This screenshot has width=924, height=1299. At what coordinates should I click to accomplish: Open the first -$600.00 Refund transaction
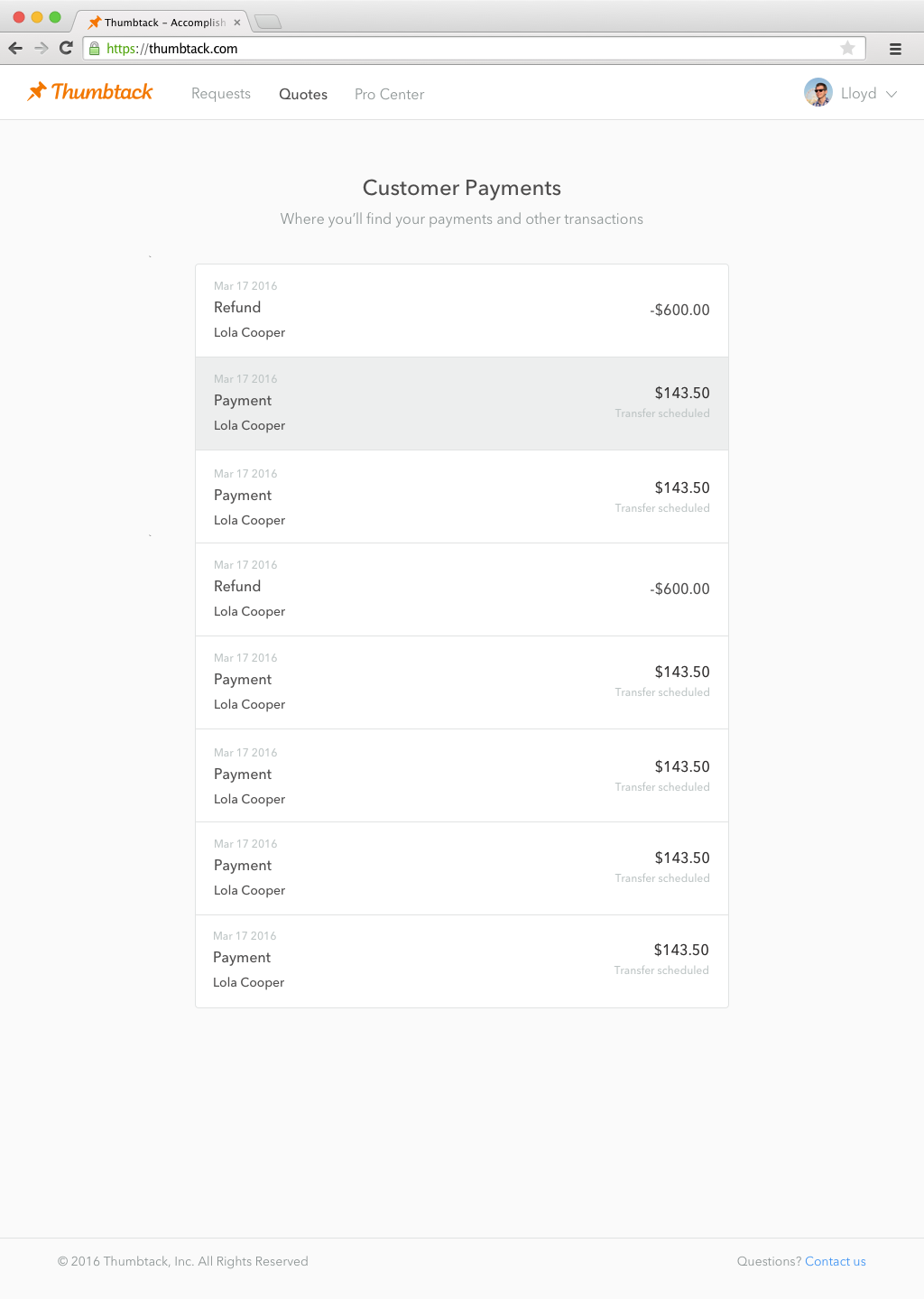[462, 311]
